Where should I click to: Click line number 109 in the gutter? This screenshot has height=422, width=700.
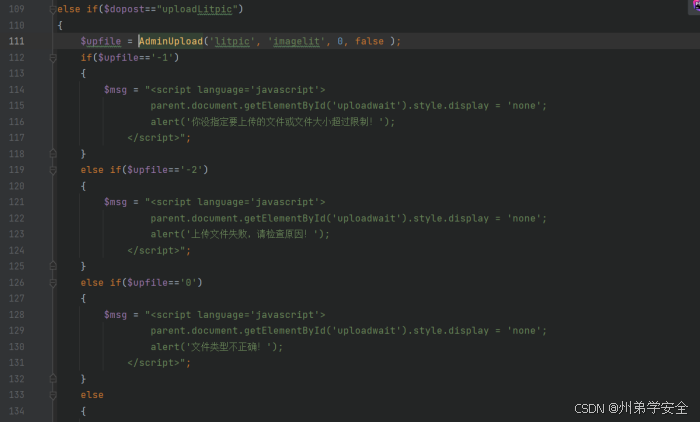coord(17,9)
